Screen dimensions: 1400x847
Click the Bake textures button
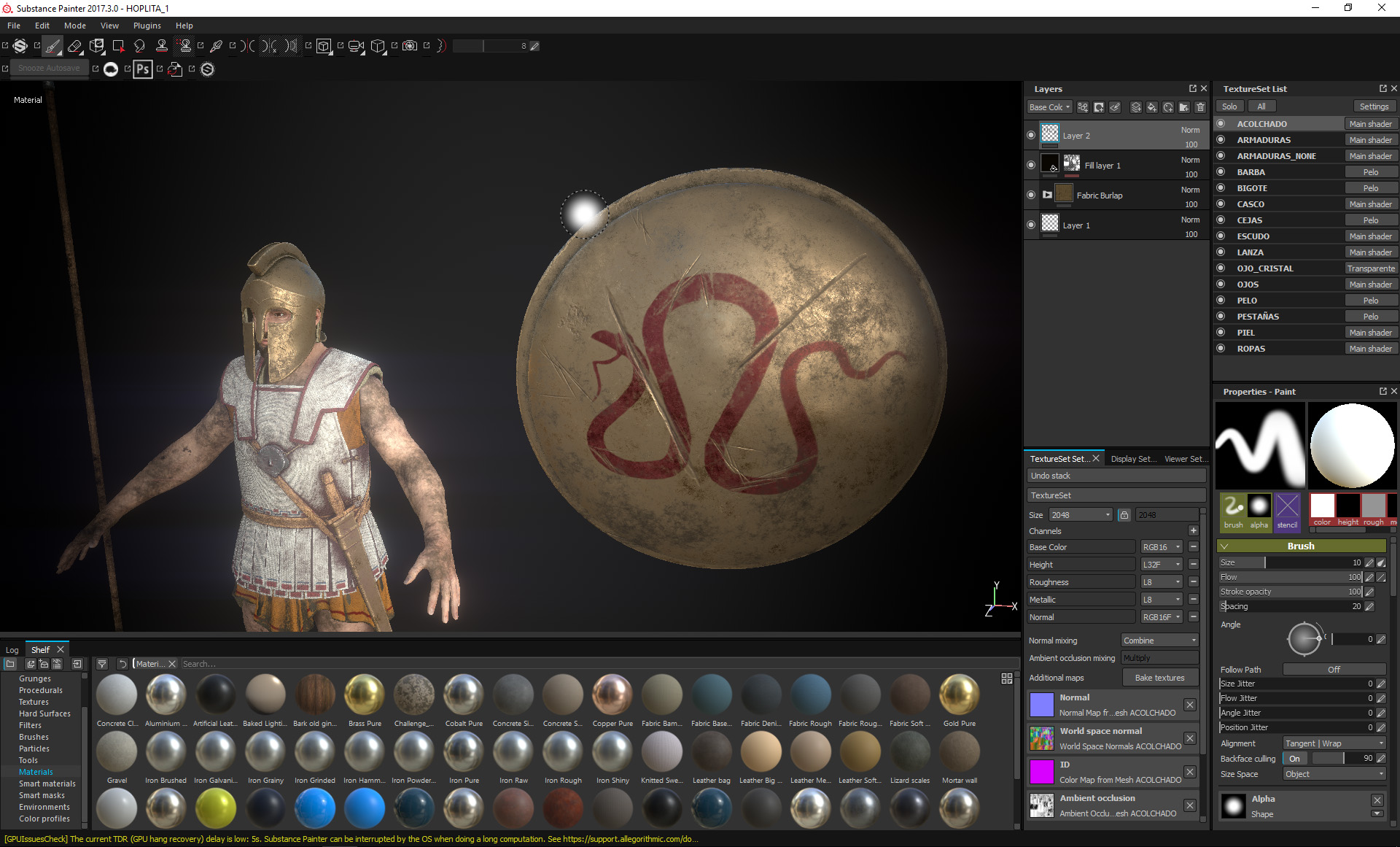[x=1159, y=678]
